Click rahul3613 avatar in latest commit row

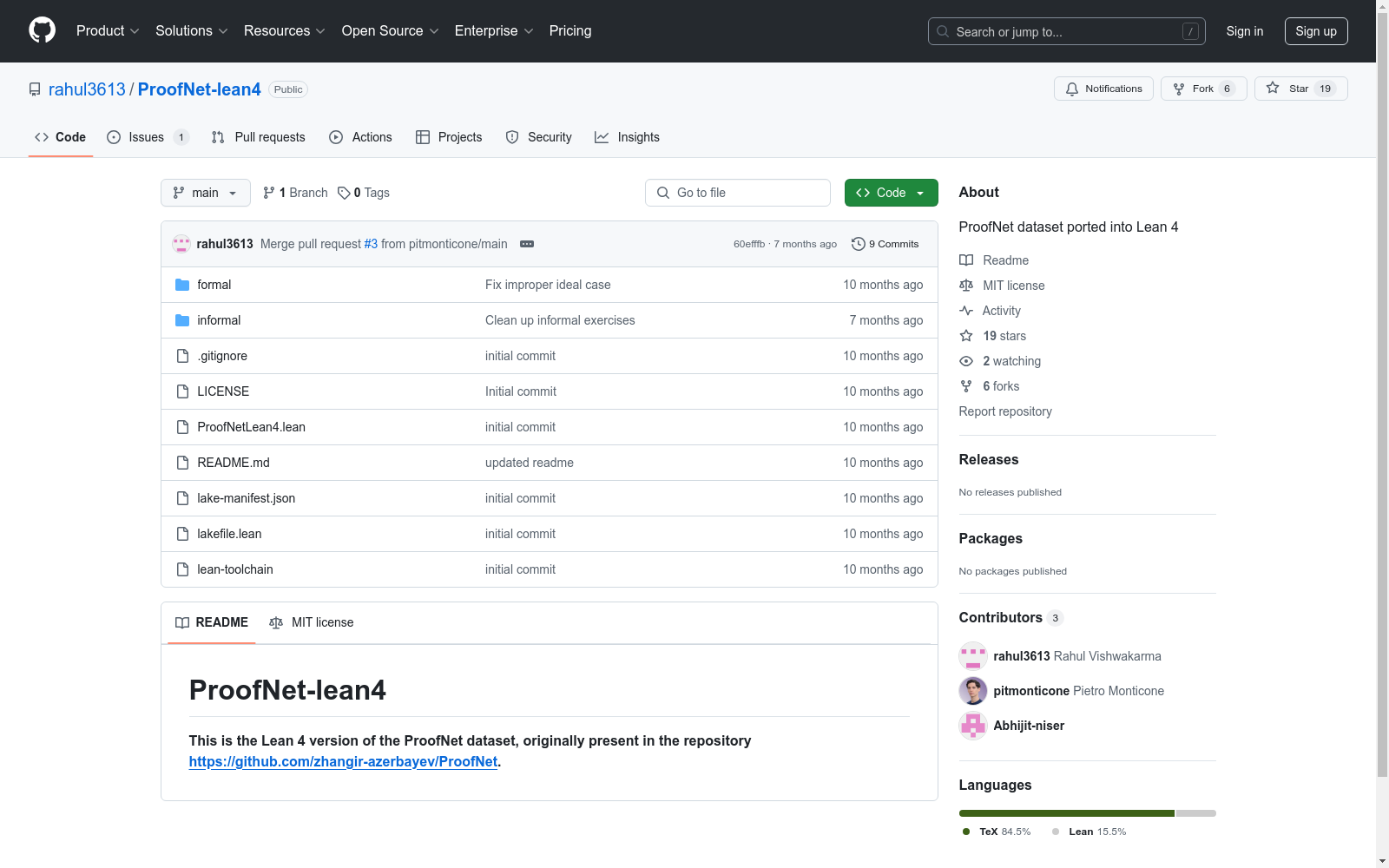click(x=181, y=244)
